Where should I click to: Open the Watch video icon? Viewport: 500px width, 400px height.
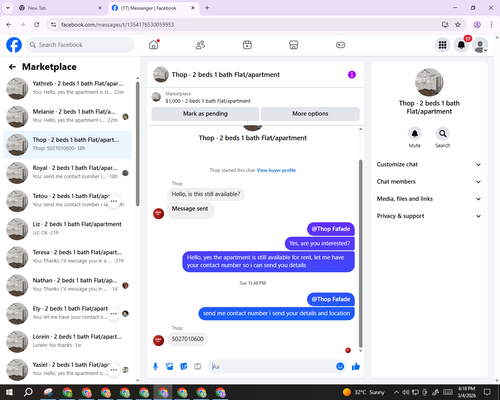pos(247,45)
